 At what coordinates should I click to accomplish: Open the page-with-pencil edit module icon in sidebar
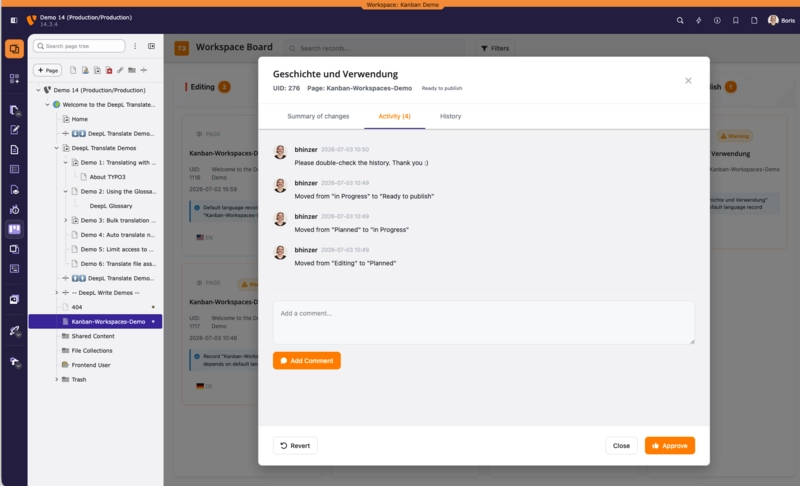[14, 130]
